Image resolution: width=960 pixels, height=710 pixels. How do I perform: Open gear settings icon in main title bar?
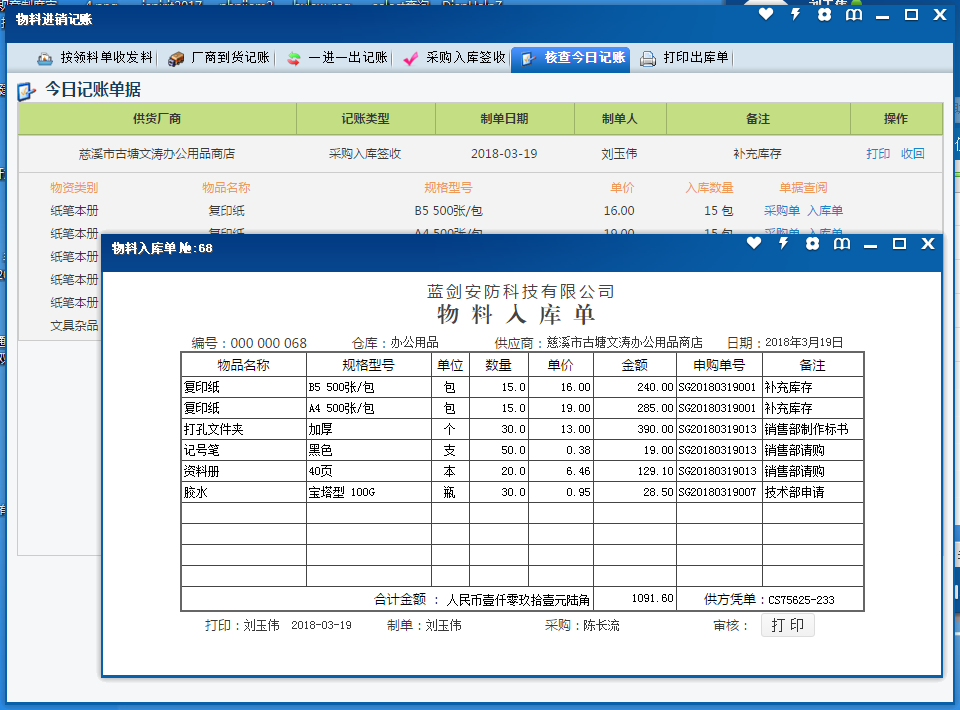coord(824,15)
